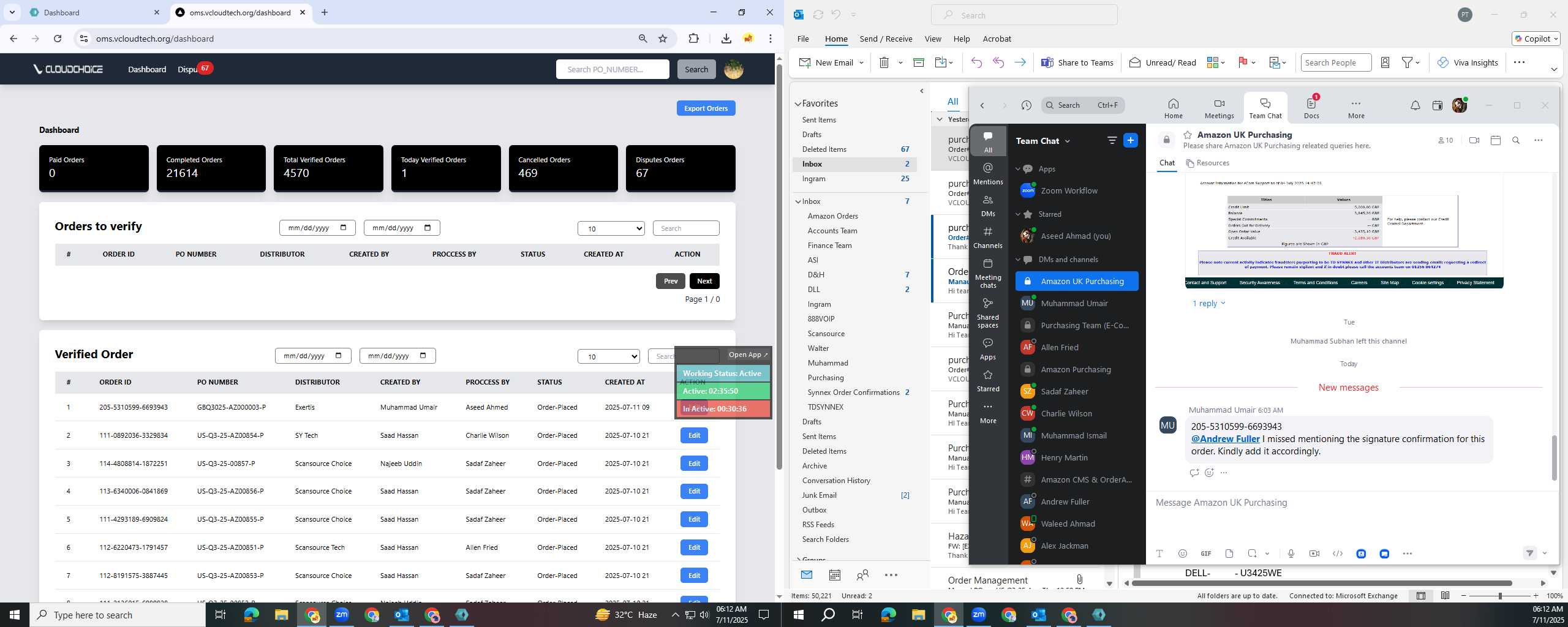The image size is (1568, 627).
Task: Click the search icon in the channel header
Action: point(1516,140)
